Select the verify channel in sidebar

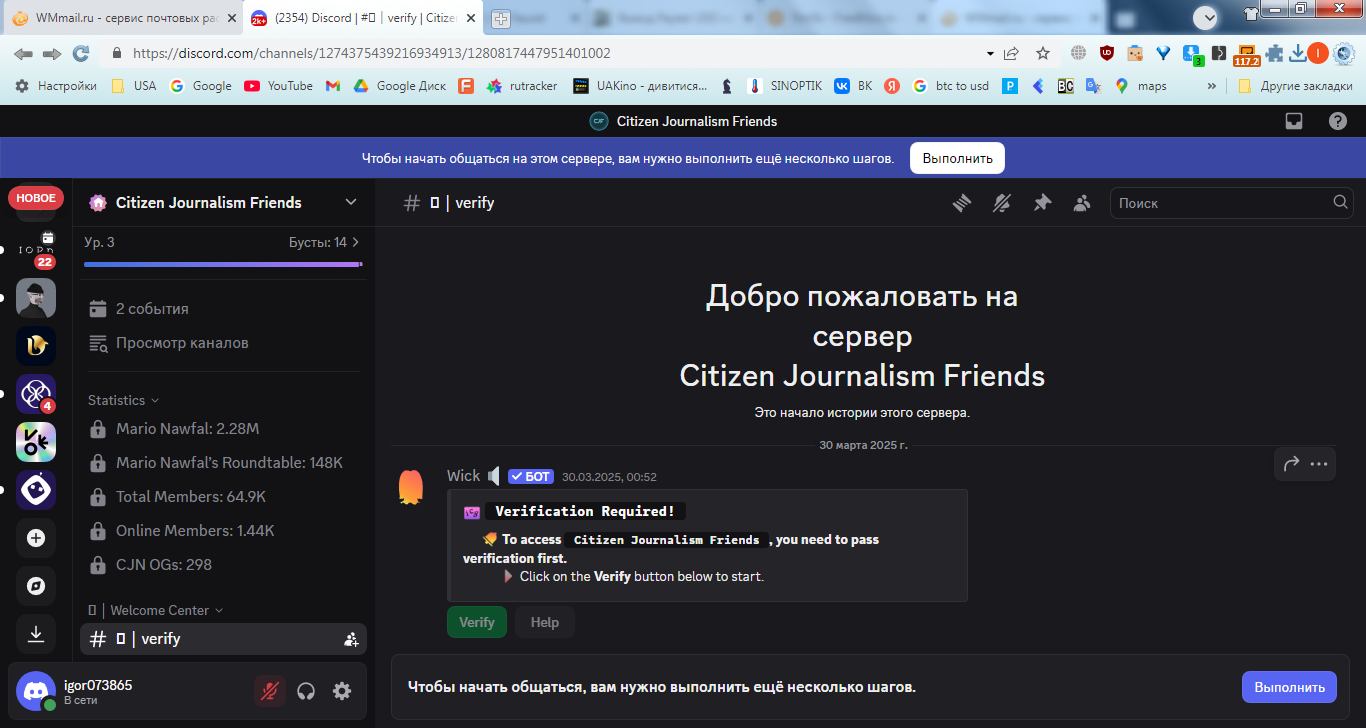(223, 639)
